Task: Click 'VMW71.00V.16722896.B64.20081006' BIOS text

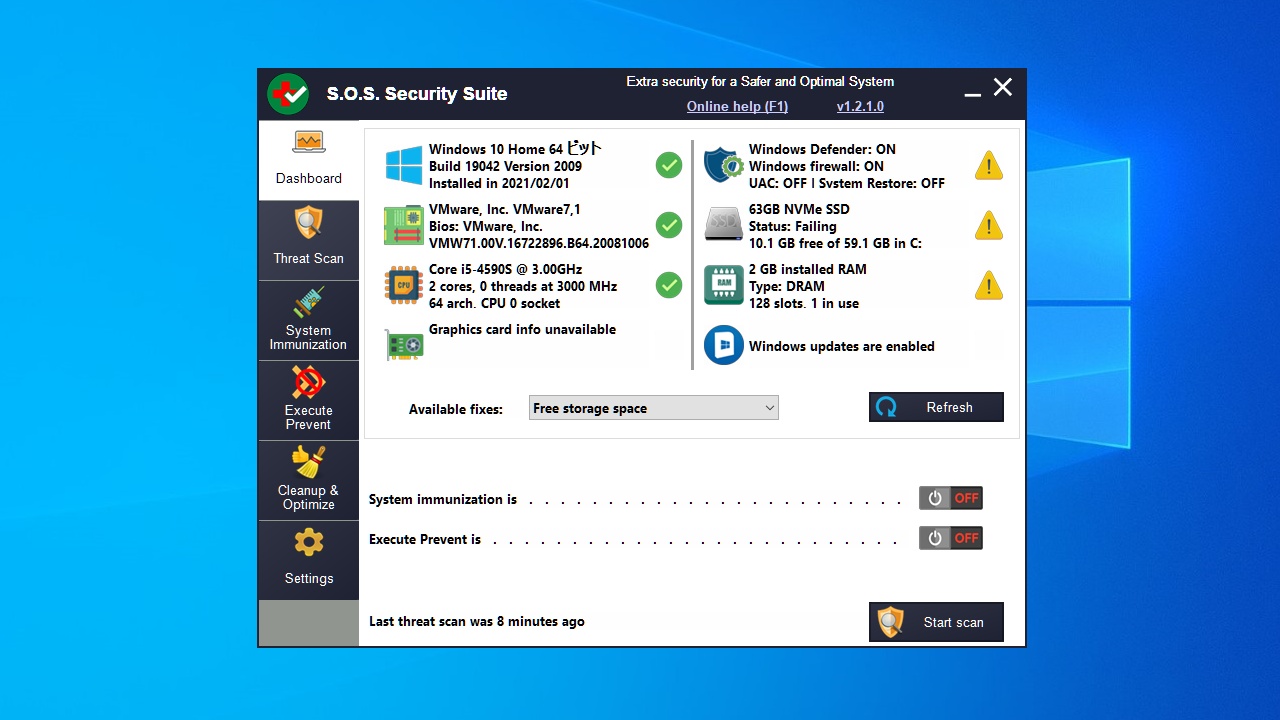Action: 539,243
